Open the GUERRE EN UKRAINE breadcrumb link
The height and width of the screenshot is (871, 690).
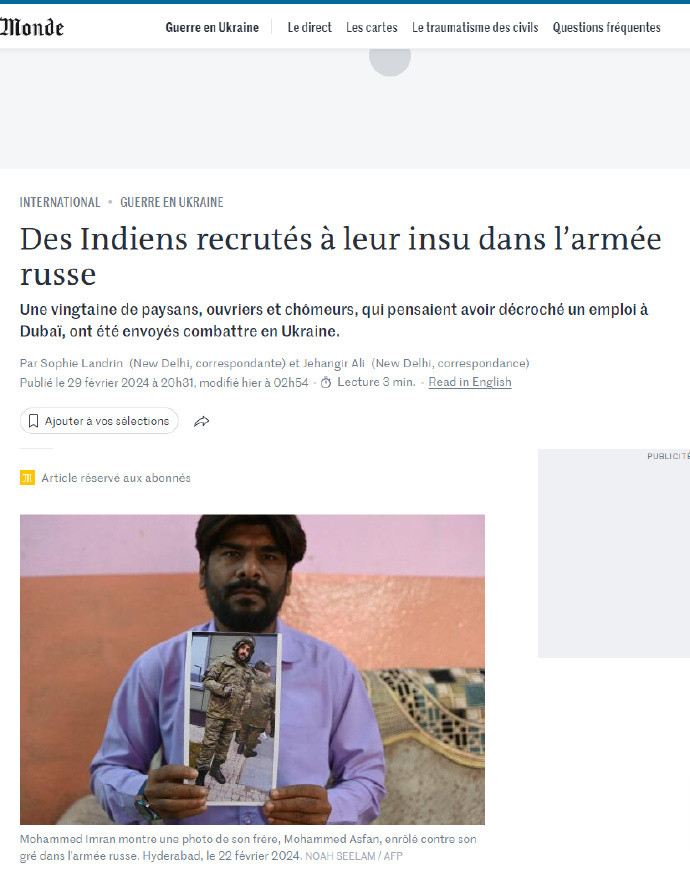point(172,202)
